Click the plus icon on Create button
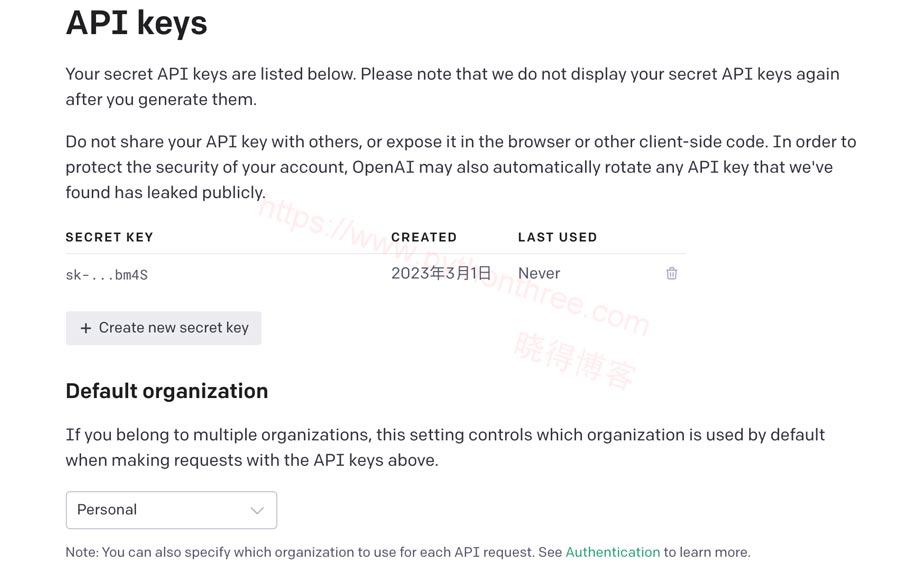This screenshot has width=900, height=584. pyautogui.click(x=86, y=328)
